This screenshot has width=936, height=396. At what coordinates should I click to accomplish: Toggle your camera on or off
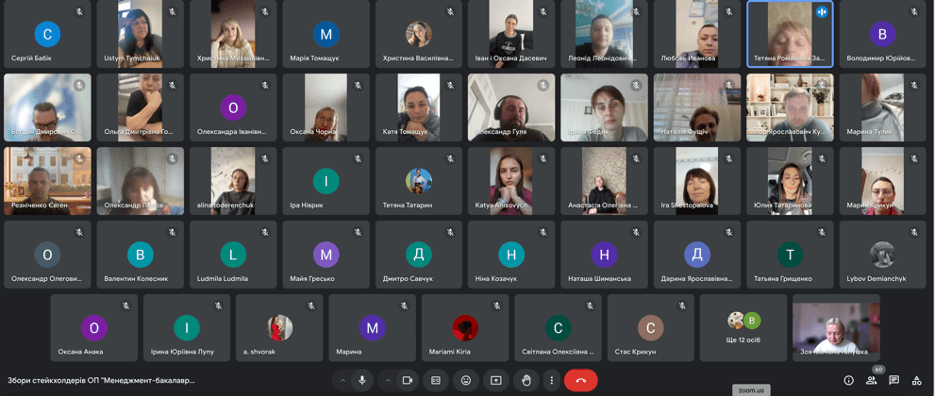click(408, 380)
